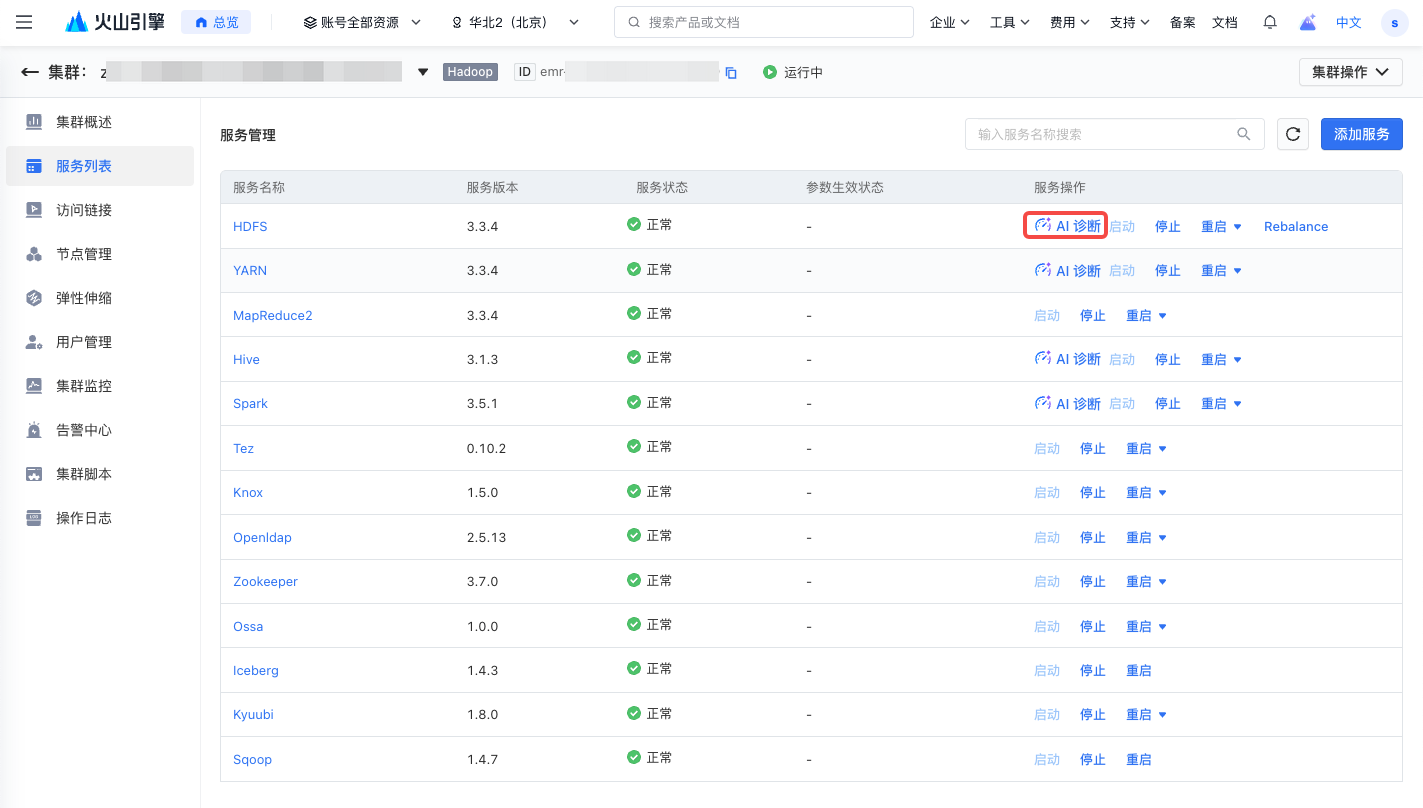Click the back arrow beside 集群
Image resolution: width=1423 pixels, height=808 pixels.
30,72
